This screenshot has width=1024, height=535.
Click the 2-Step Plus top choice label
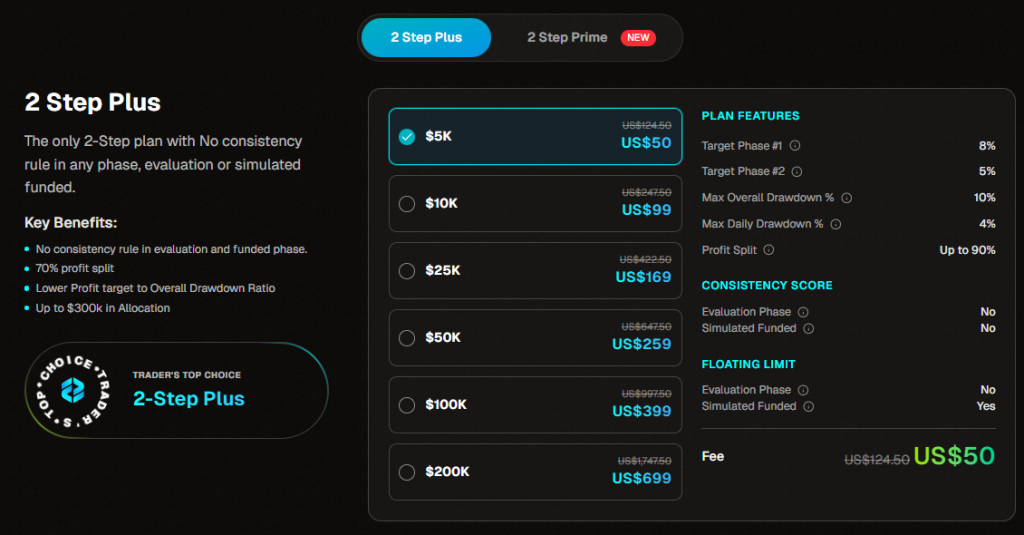pos(189,398)
